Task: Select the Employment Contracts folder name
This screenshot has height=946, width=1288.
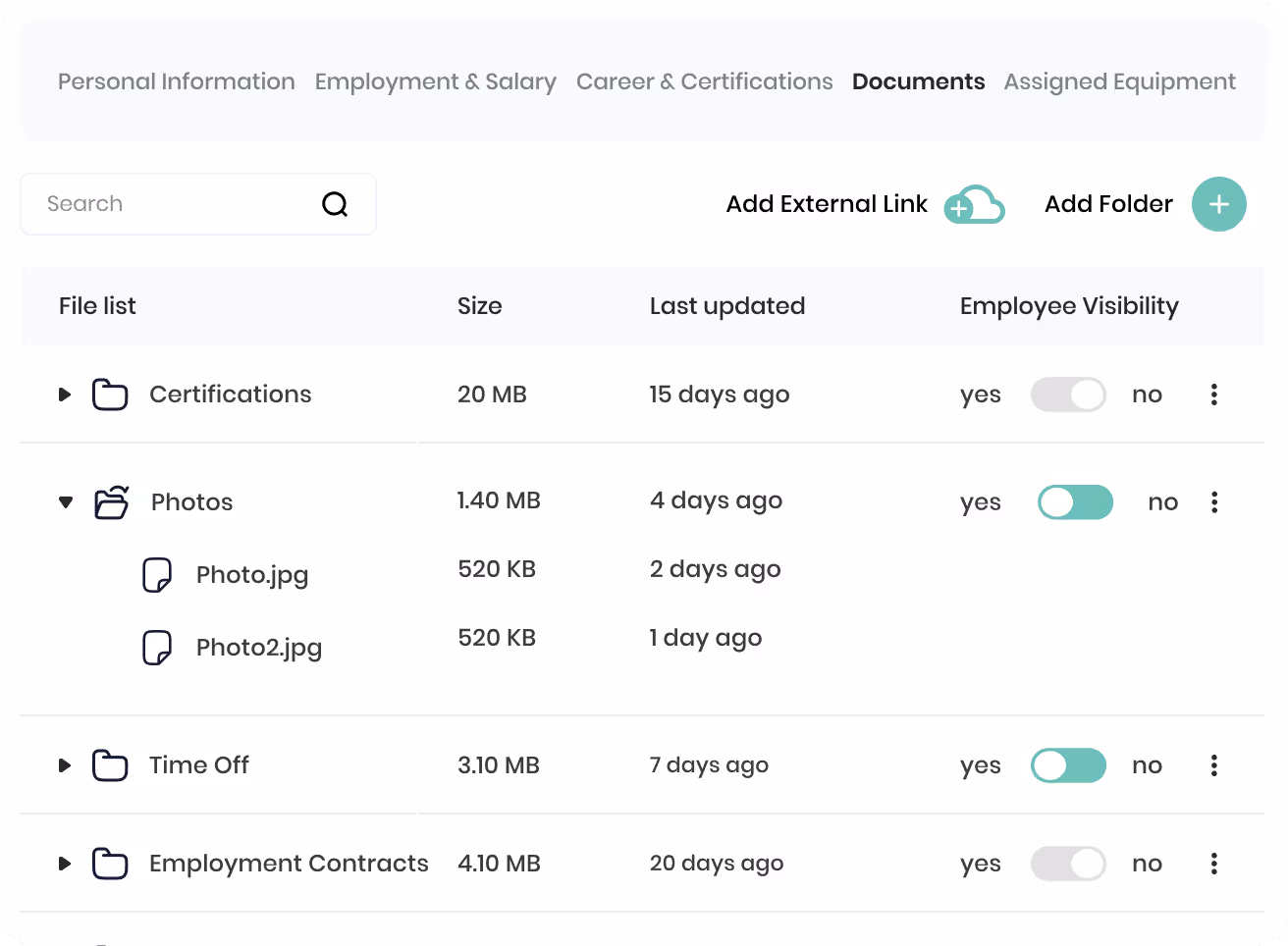Action: [289, 864]
